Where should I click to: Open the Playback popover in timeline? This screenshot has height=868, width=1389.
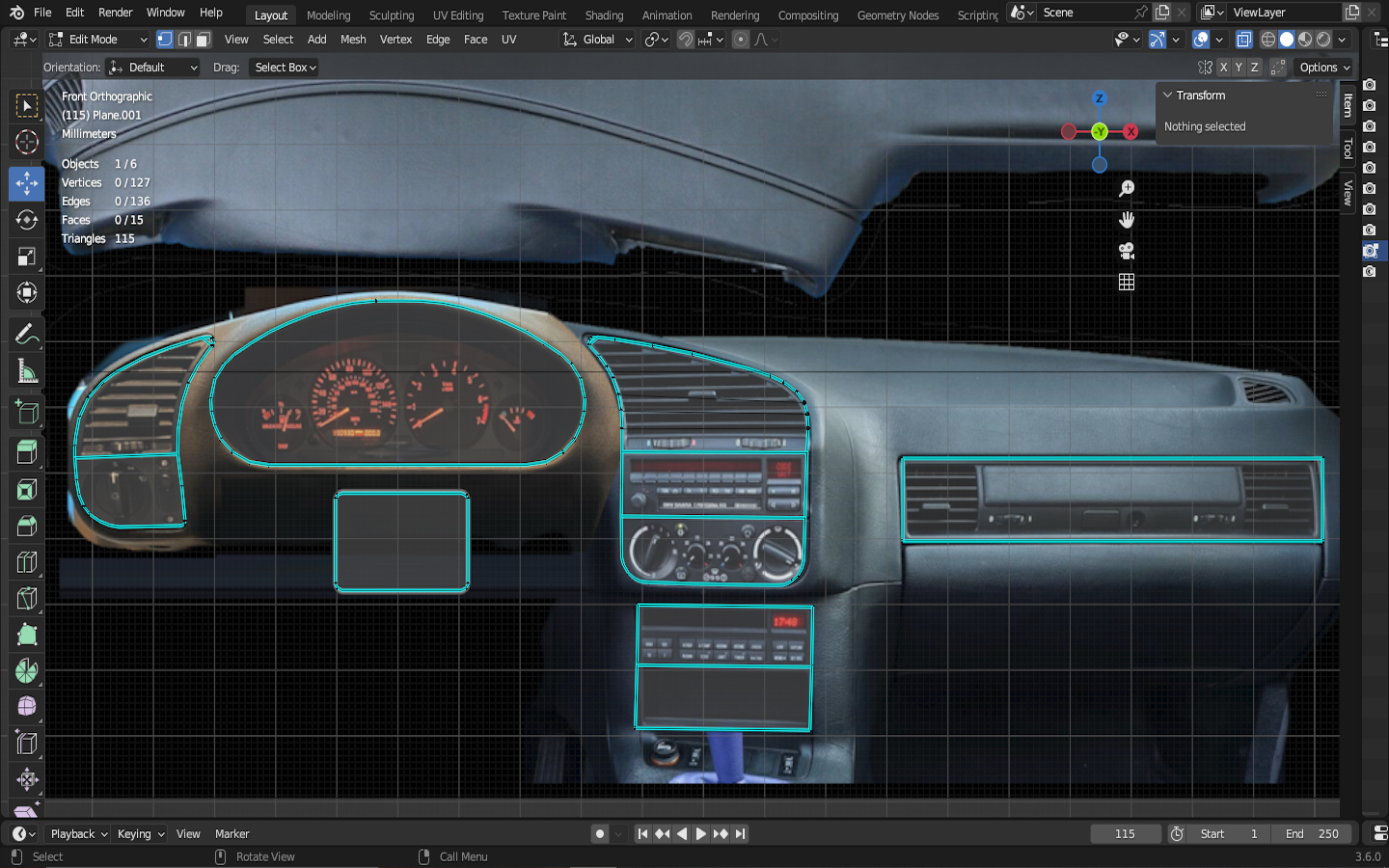tap(79, 834)
